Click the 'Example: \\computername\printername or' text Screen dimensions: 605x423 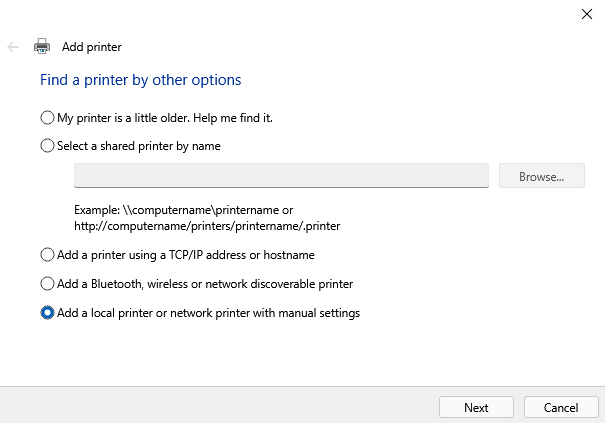[184, 210]
